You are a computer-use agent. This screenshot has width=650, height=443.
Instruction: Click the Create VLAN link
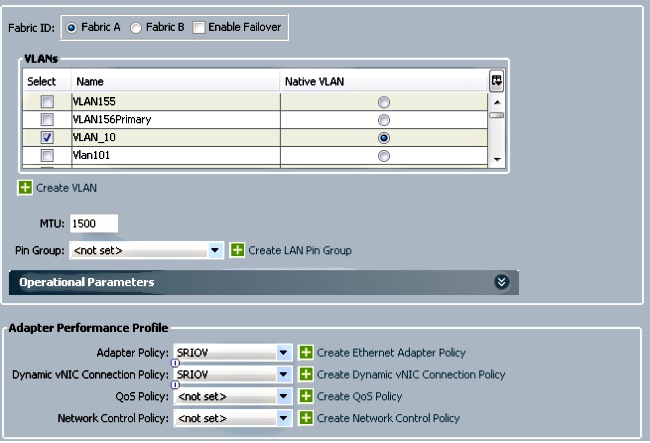click(66, 188)
